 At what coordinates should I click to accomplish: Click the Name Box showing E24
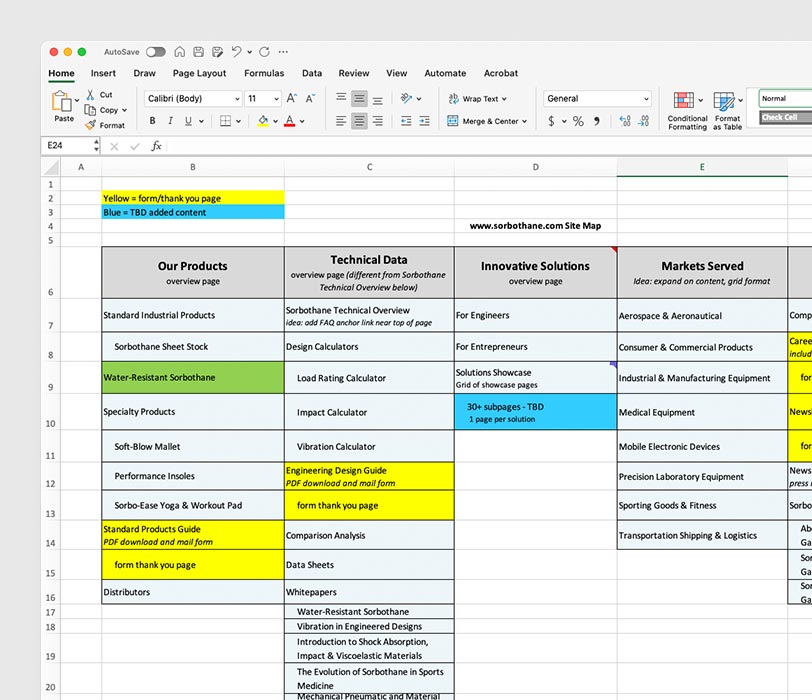point(70,145)
